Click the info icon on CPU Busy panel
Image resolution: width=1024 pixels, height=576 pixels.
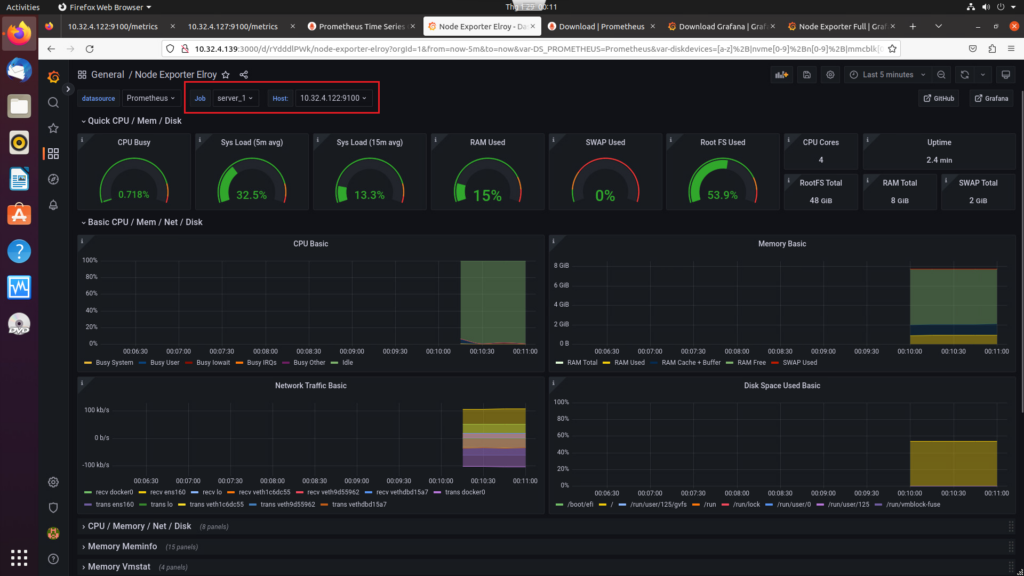pyautogui.click(x=82, y=140)
